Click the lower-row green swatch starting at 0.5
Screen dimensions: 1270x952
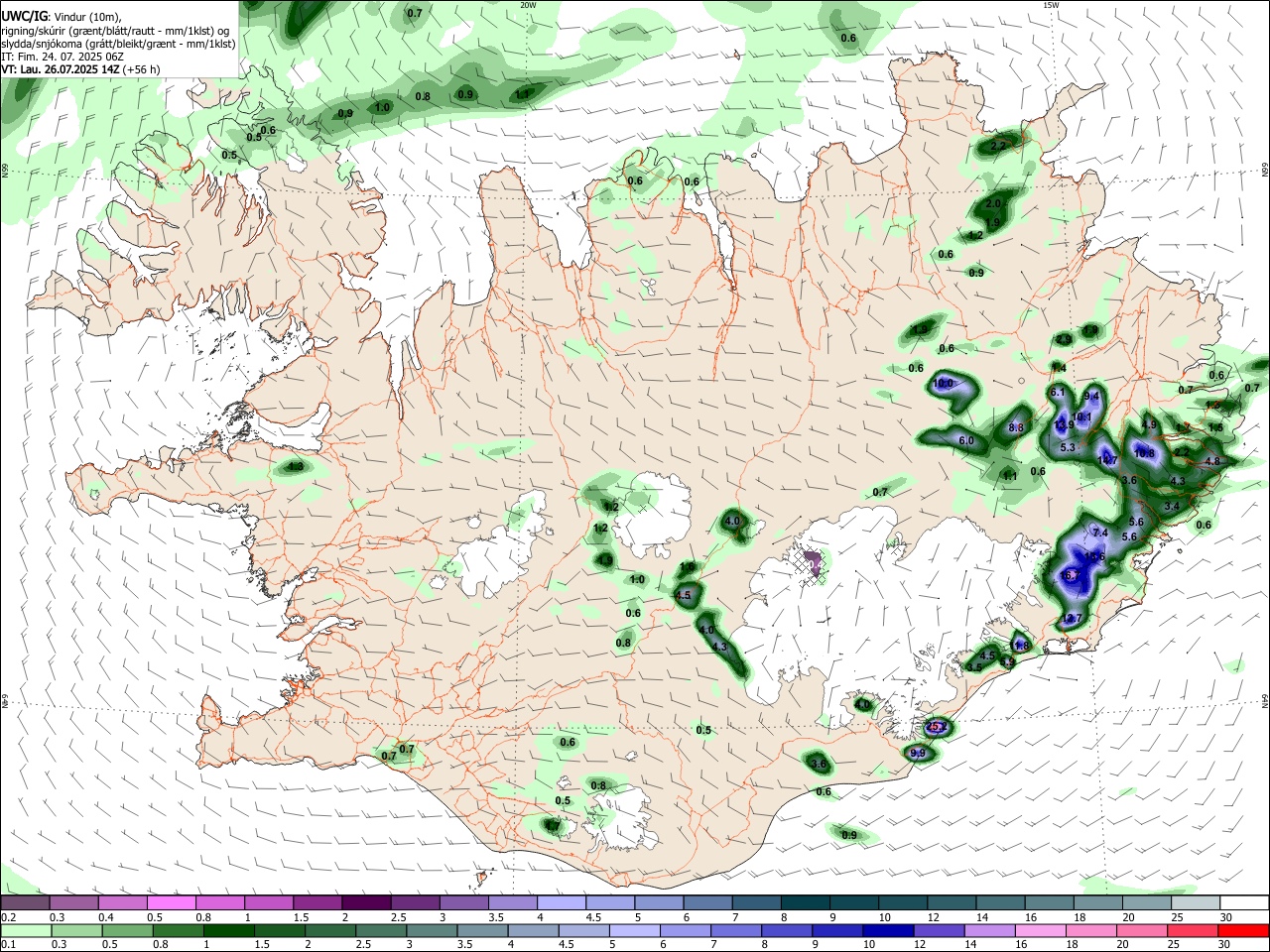coord(127,930)
